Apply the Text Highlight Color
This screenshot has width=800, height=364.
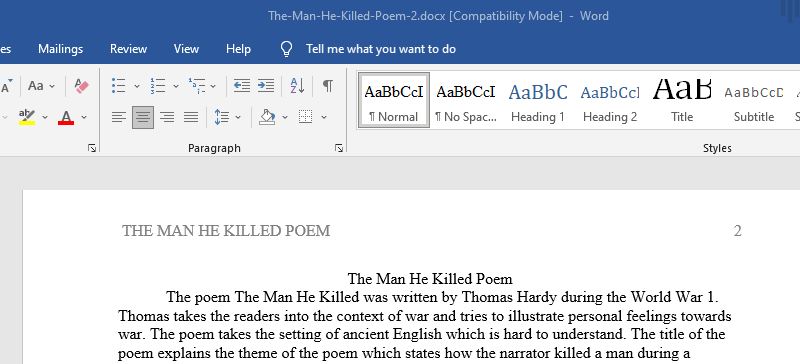(x=27, y=117)
